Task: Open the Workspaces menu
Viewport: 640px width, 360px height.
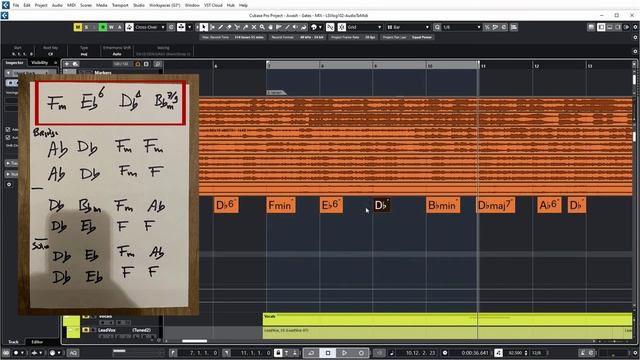Action: [164, 5]
